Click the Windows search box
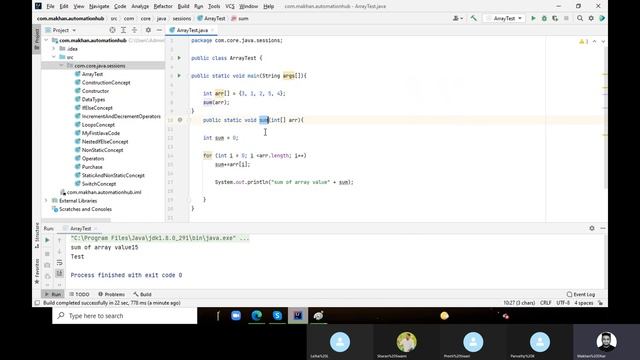Screen dimensions: 640x360 pos(124,316)
